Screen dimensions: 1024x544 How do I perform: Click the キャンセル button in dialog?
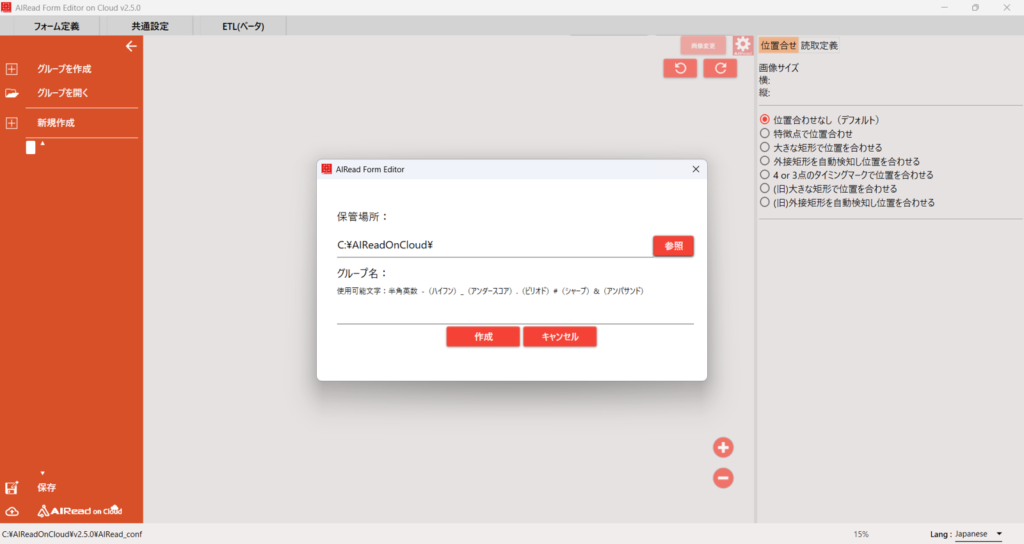[560, 336]
